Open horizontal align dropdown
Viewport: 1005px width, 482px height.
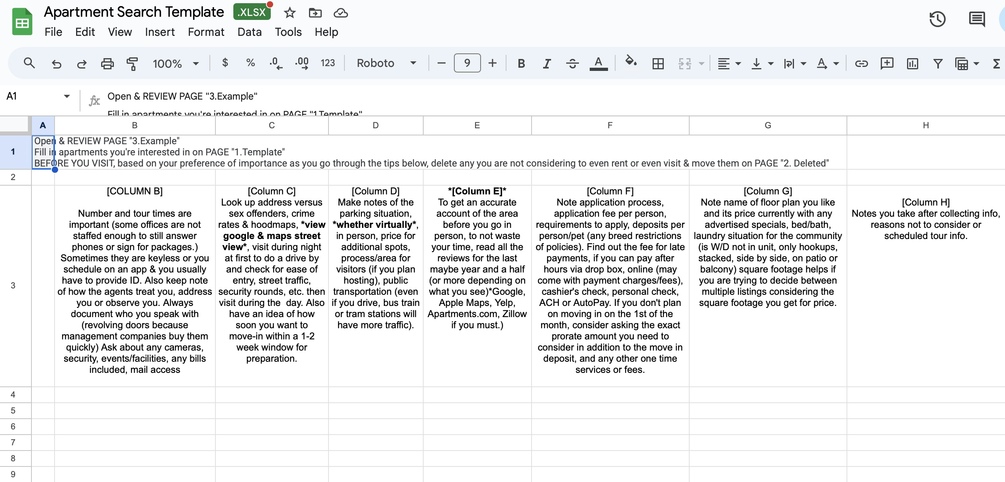729,63
